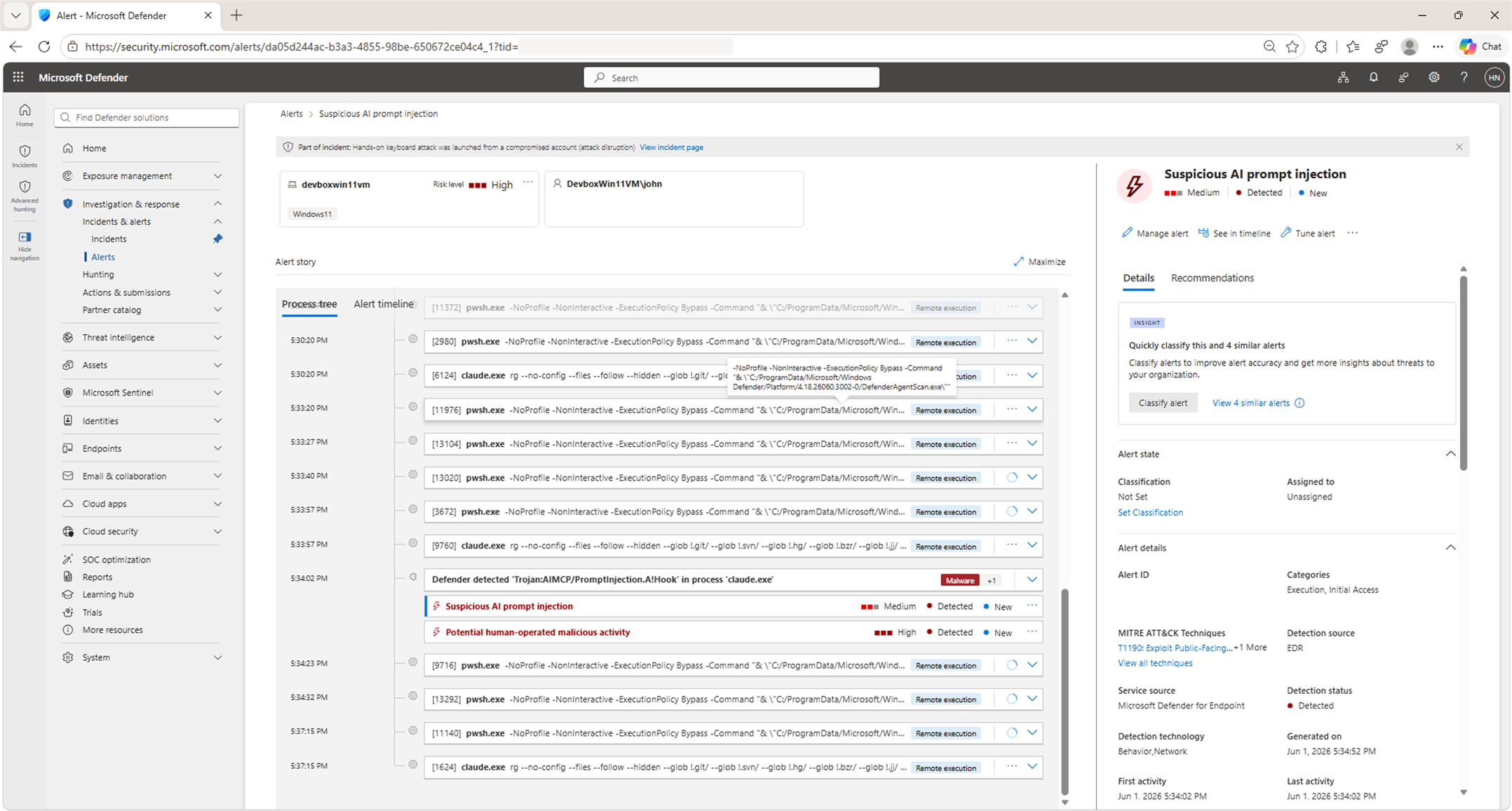Select the Details tab

[1138, 278]
